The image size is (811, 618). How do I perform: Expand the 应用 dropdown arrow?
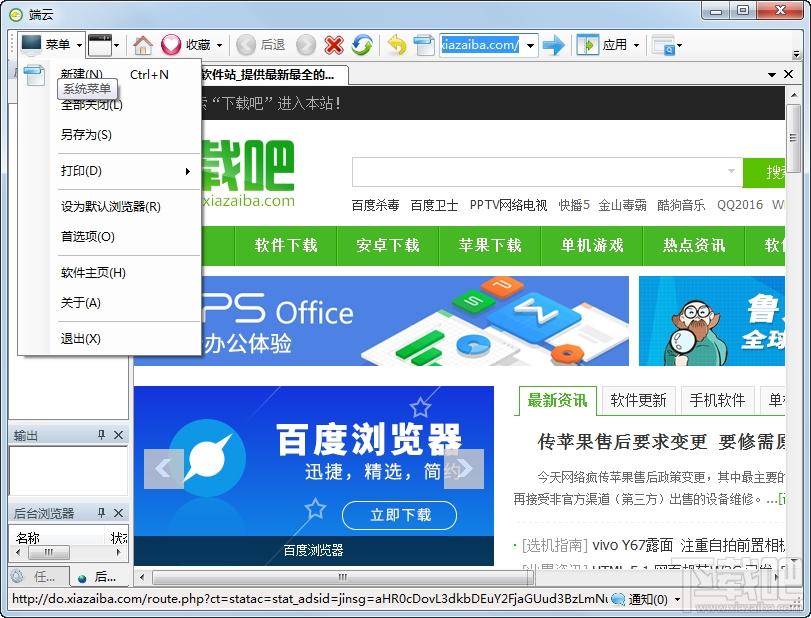pos(636,46)
